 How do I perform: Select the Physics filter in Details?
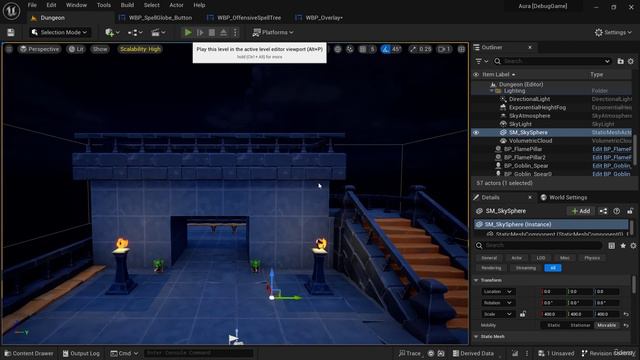coord(592,258)
